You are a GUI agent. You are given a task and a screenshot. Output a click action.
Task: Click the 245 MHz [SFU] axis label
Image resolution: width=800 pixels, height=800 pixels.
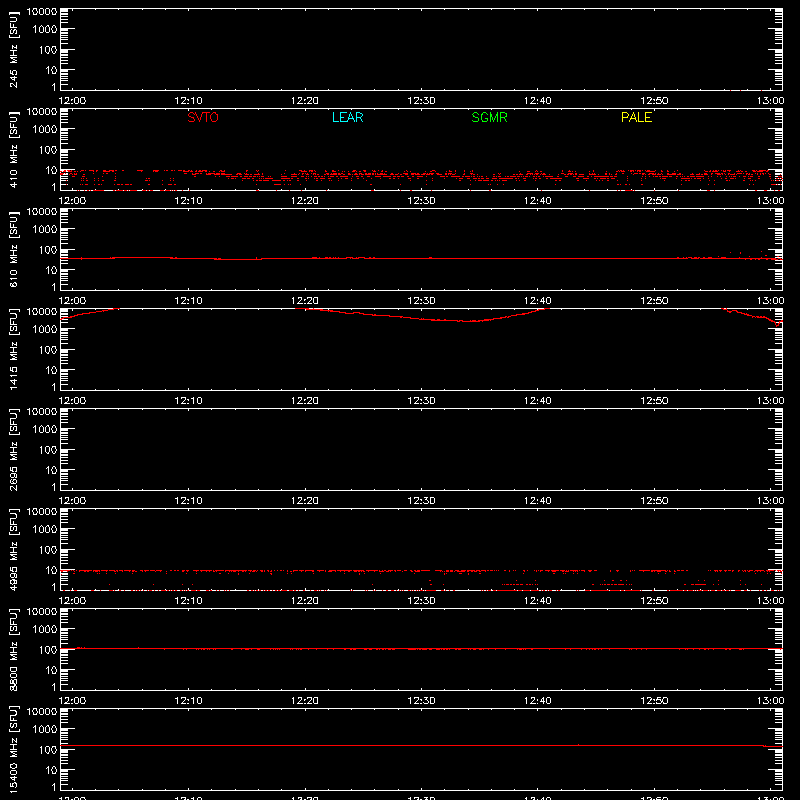click(x=13, y=49)
